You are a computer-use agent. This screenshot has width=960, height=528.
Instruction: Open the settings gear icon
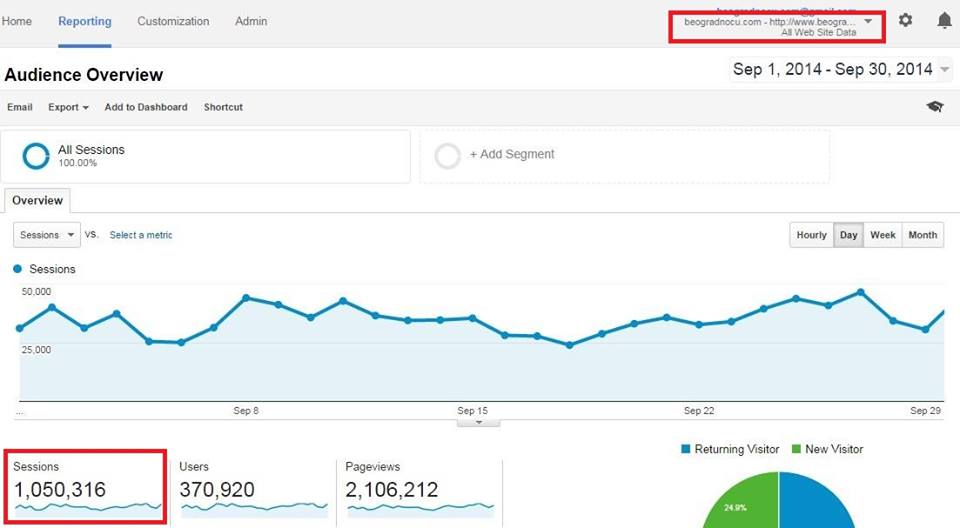(905, 20)
